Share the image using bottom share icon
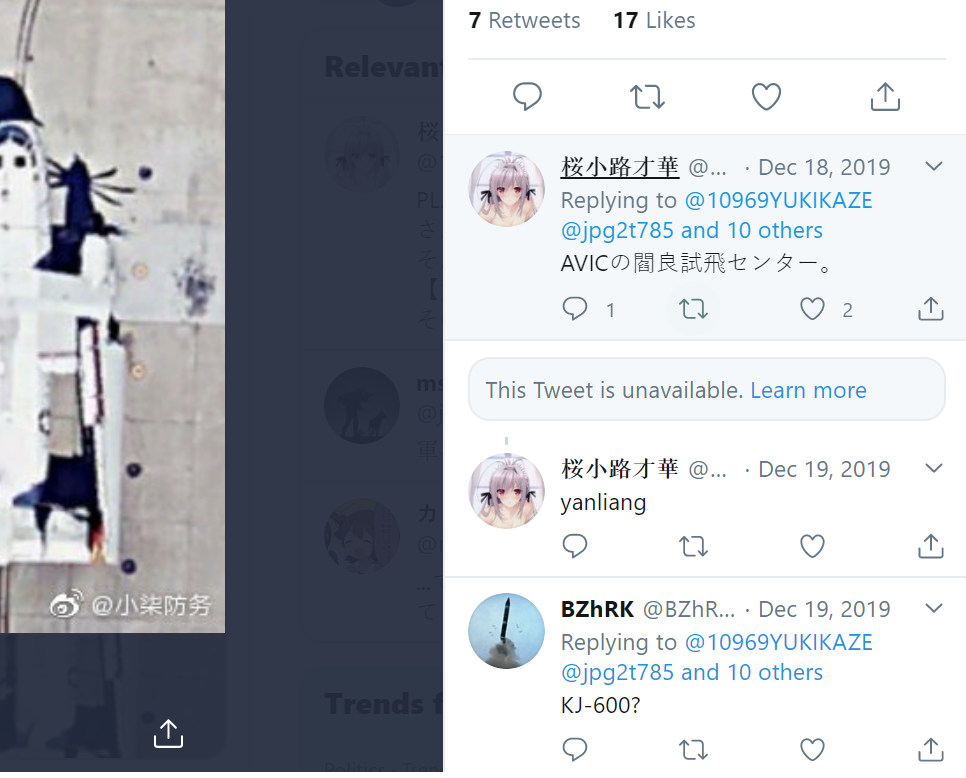The image size is (966, 778). pyautogui.click(x=168, y=734)
